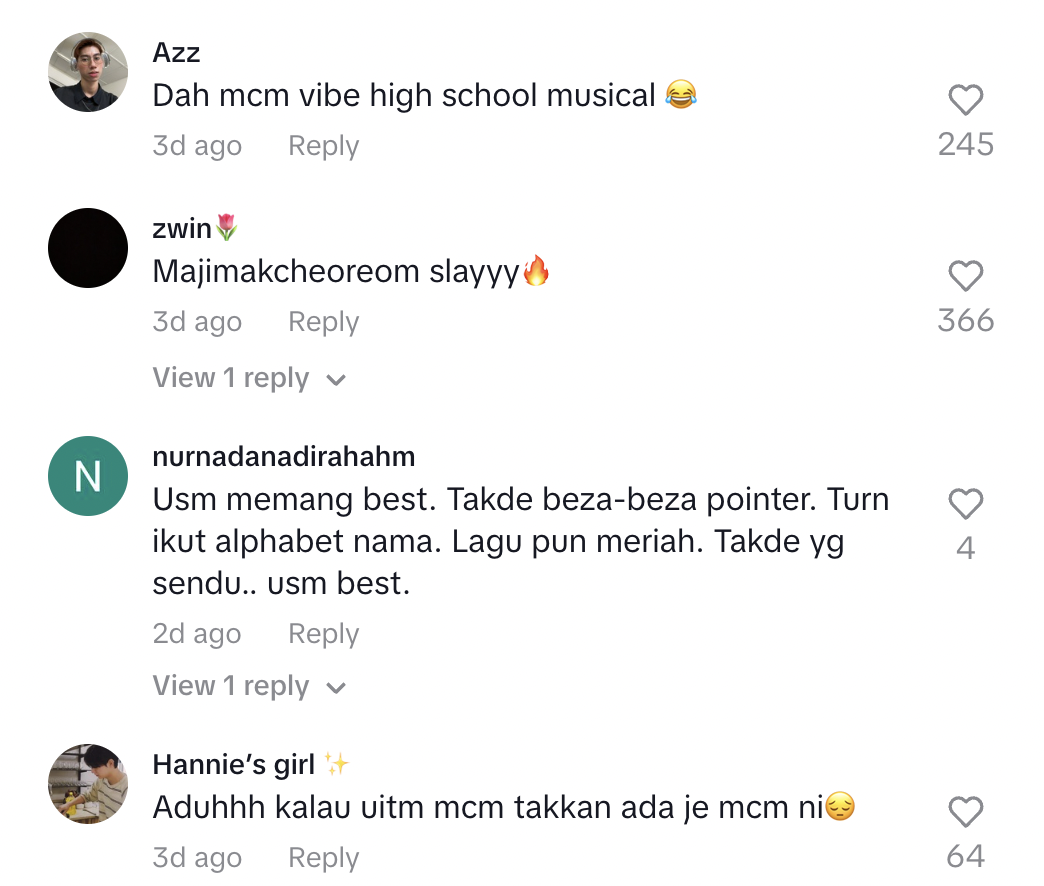
Task: Tap heart on zwin's Majimakcheoreom comment
Action: point(965,276)
